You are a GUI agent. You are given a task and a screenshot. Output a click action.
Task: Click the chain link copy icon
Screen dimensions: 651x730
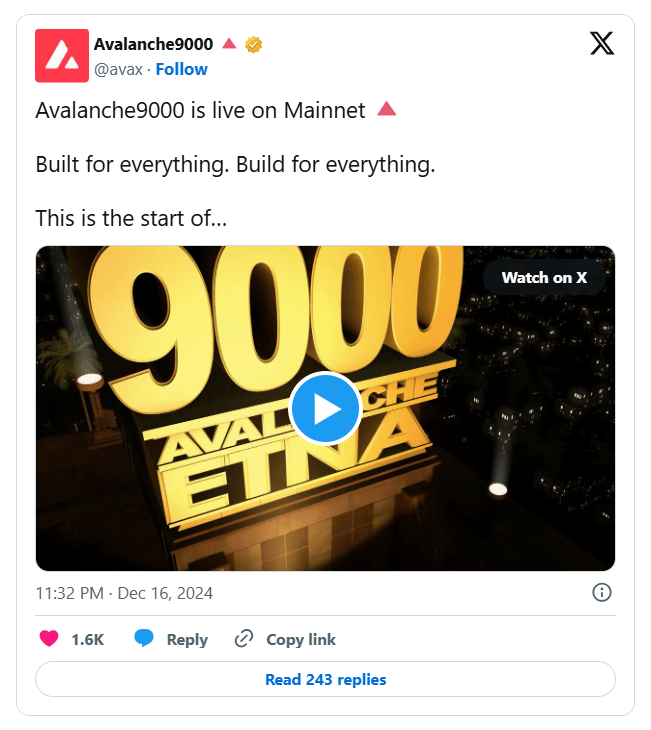[x=244, y=639]
